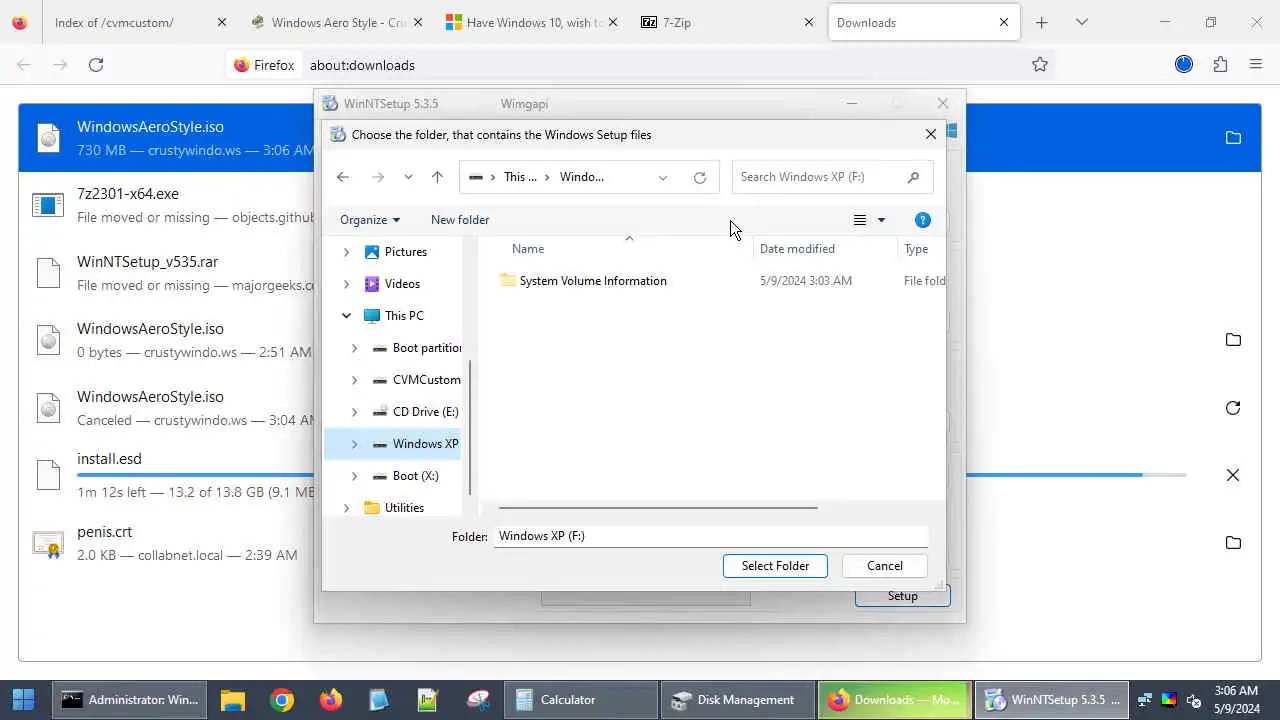Select Videos in navigation tree

coord(402,284)
